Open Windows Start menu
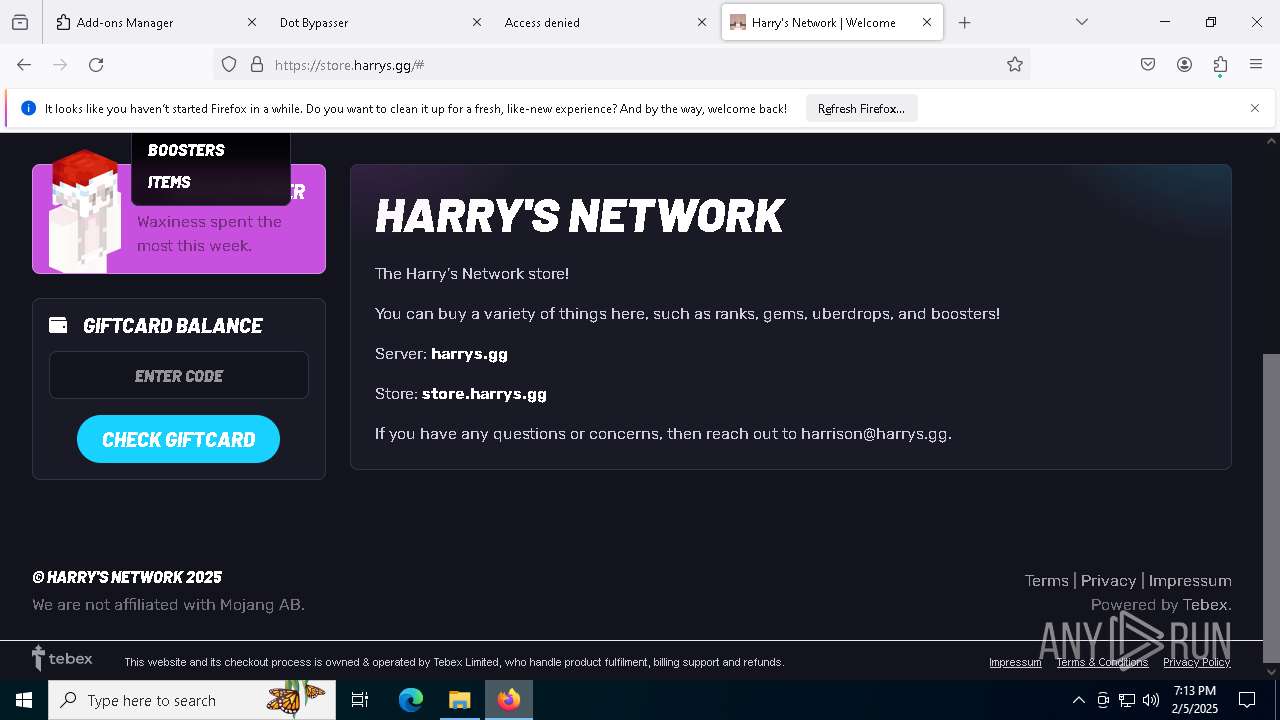The width and height of the screenshot is (1280, 720). coord(24,700)
